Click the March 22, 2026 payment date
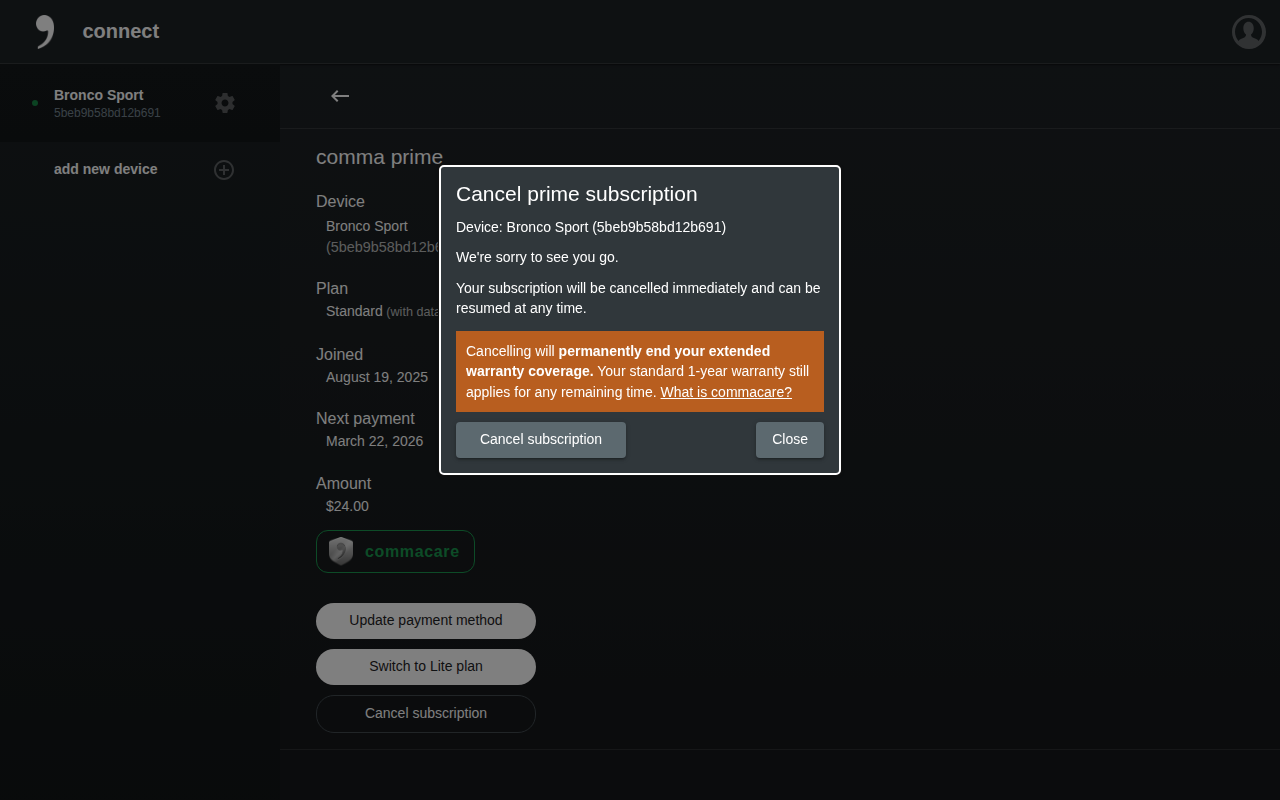Image resolution: width=1280 pixels, height=800 pixels. [x=374, y=441]
